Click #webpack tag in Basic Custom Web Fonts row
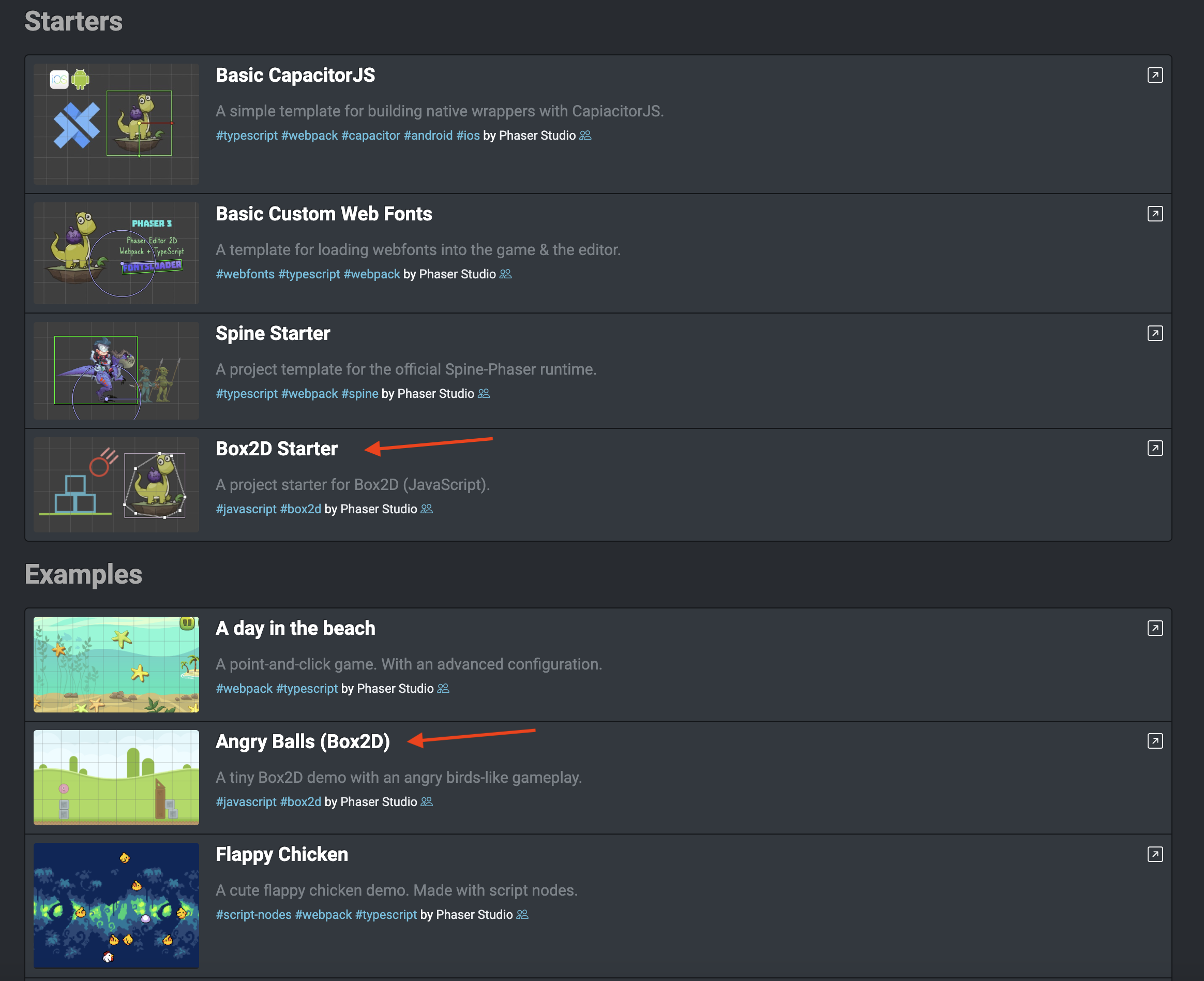This screenshot has height=981, width=1204. 371,274
